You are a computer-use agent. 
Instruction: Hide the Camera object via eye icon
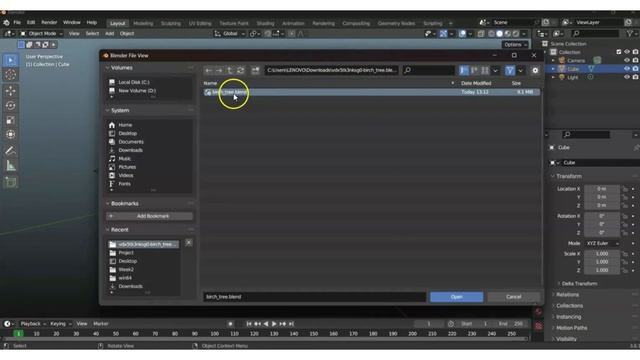[627, 60]
